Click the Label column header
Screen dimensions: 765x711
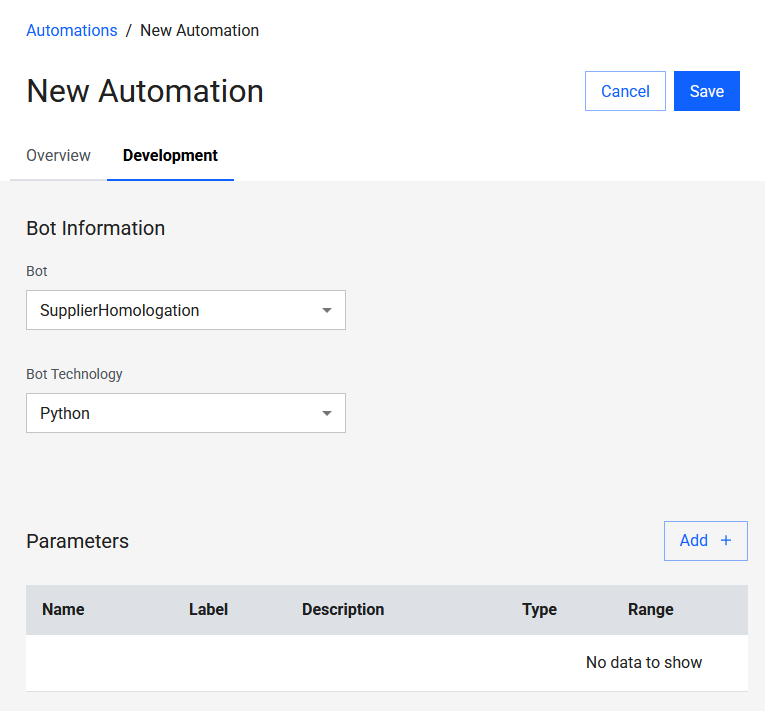coord(208,609)
